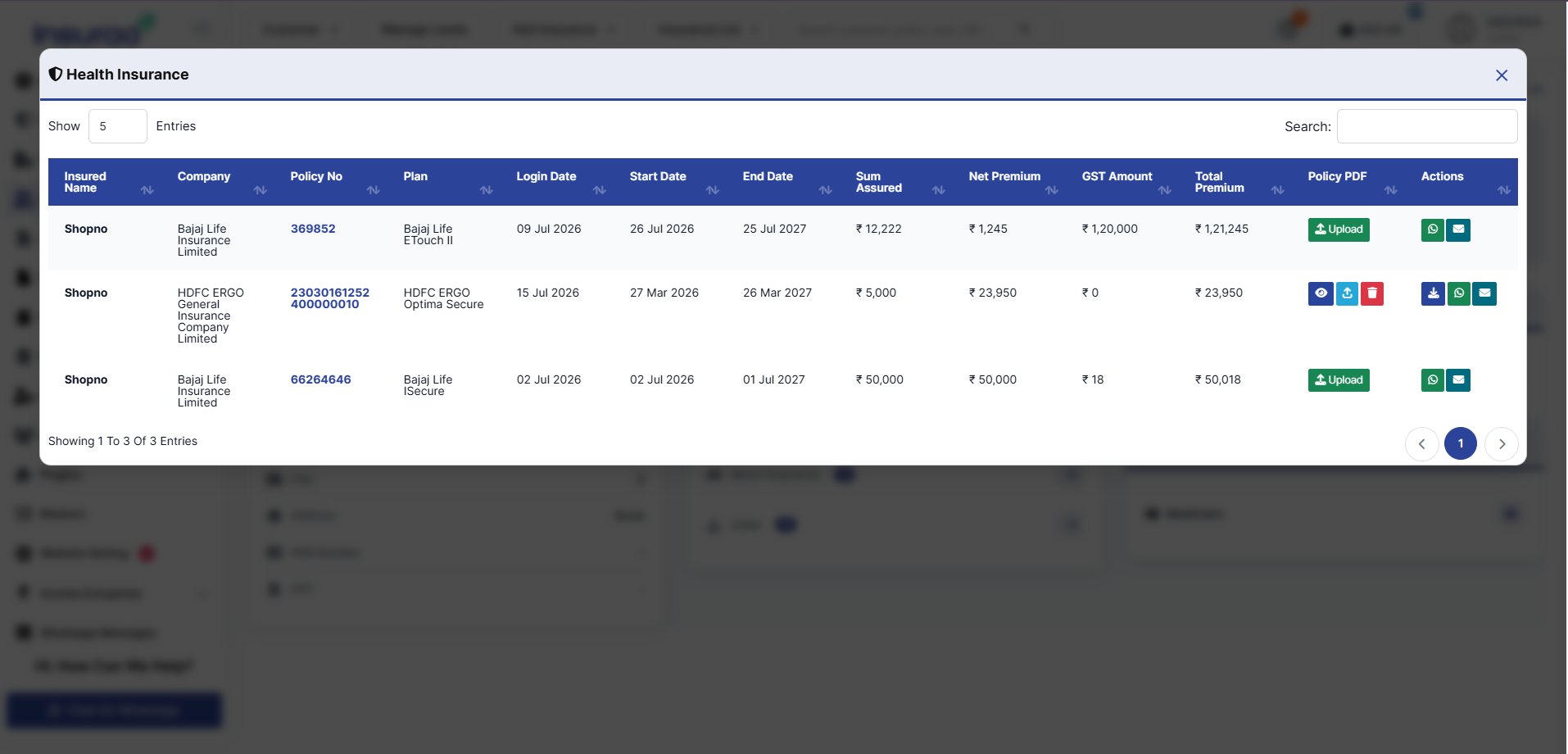Screen dimensions: 1568x754
Task: Sort table by End Date column
Action: point(783,182)
